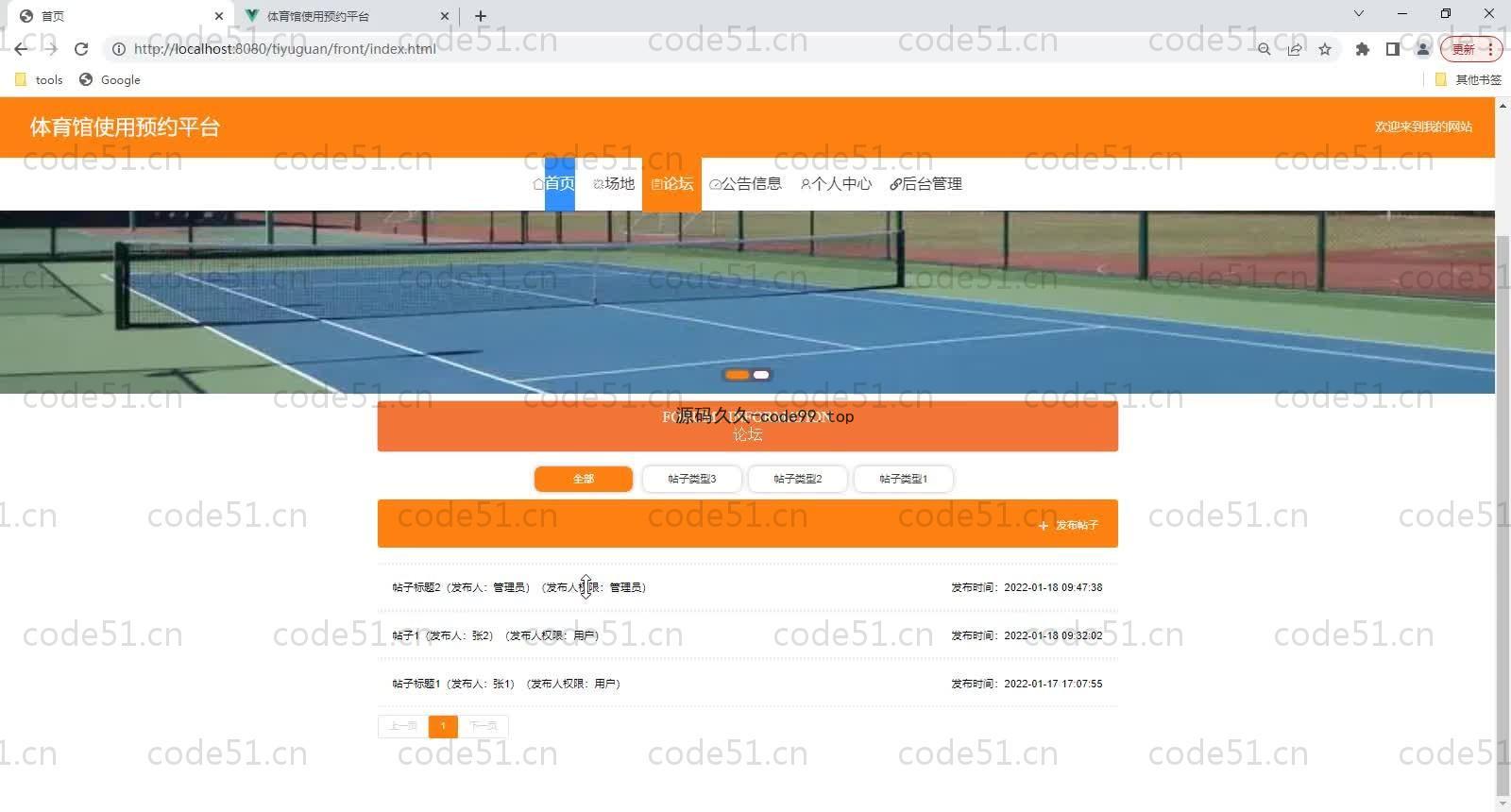
Task: Open a new browser tab with plus
Action: 481,16
